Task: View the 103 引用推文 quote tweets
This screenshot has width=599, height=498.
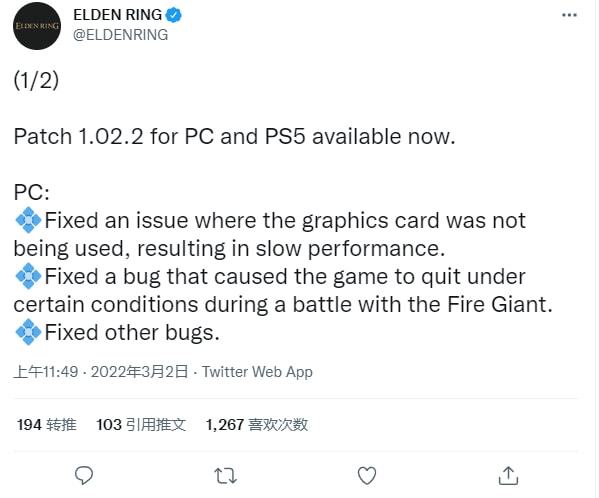Action: (141, 425)
